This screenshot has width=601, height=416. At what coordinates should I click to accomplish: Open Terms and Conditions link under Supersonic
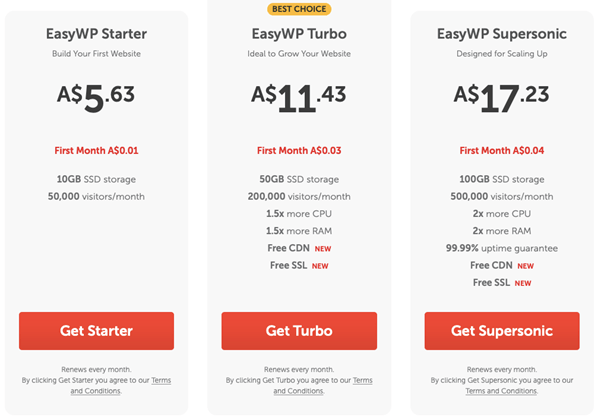point(501,391)
